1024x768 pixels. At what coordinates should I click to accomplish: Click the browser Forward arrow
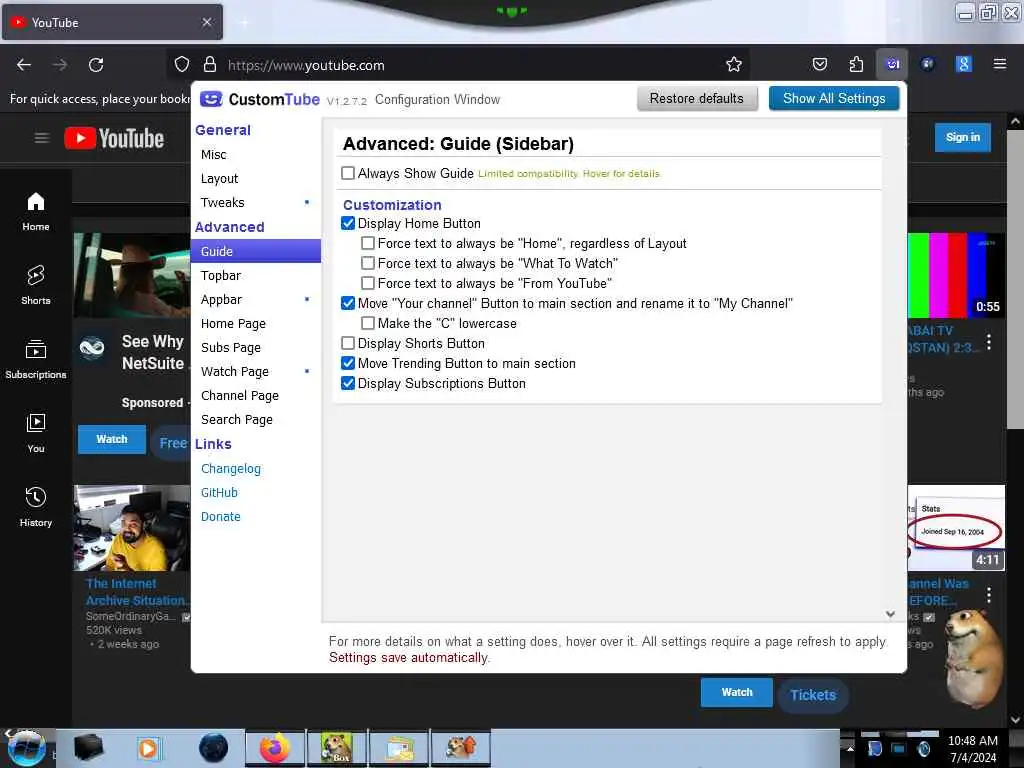click(x=60, y=65)
